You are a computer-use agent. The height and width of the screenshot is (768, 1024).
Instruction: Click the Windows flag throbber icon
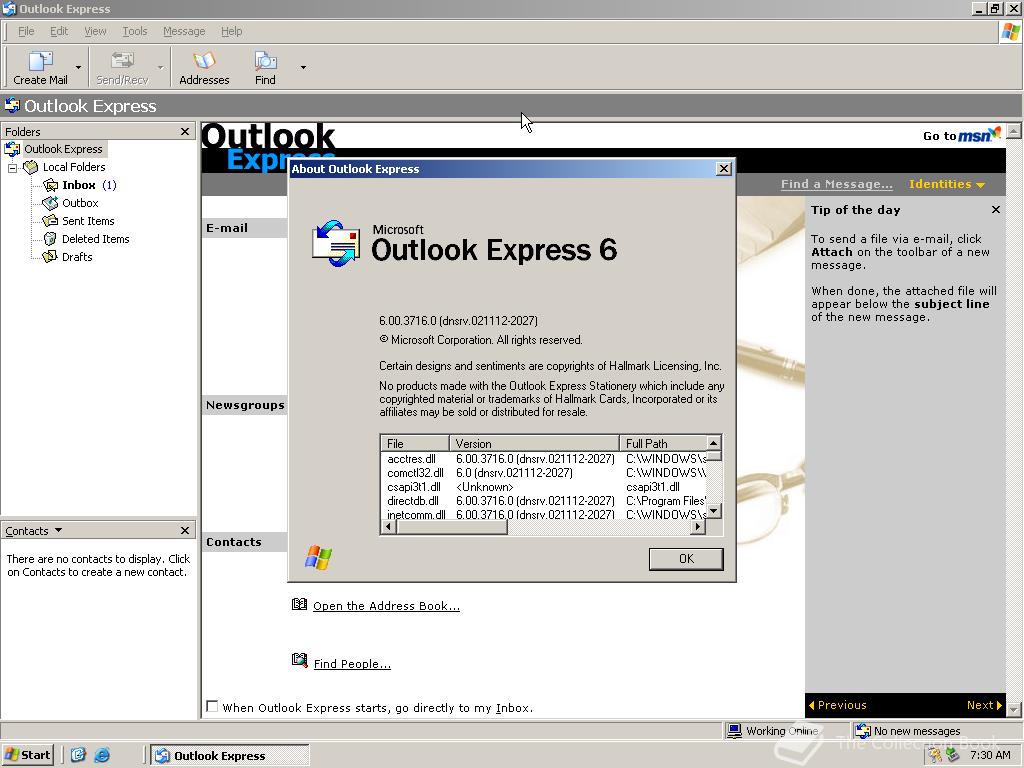(x=1011, y=31)
